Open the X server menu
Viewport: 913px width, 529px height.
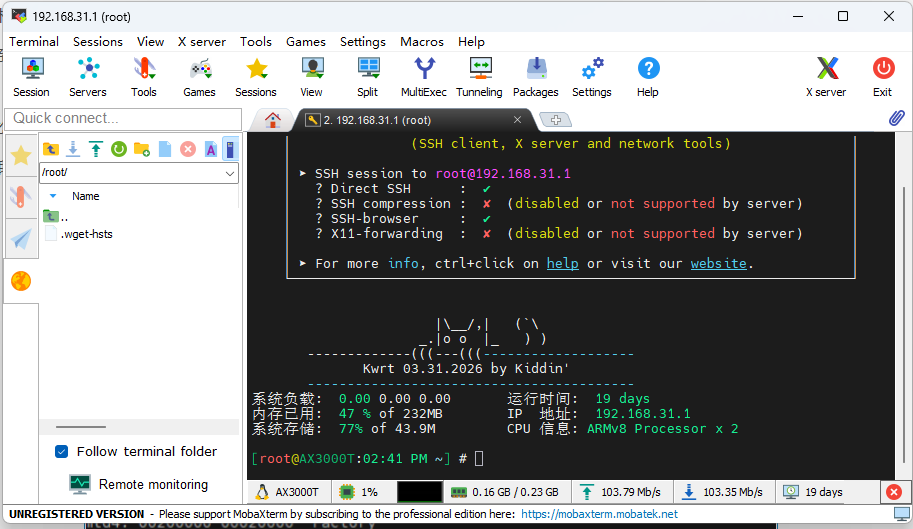click(x=201, y=42)
